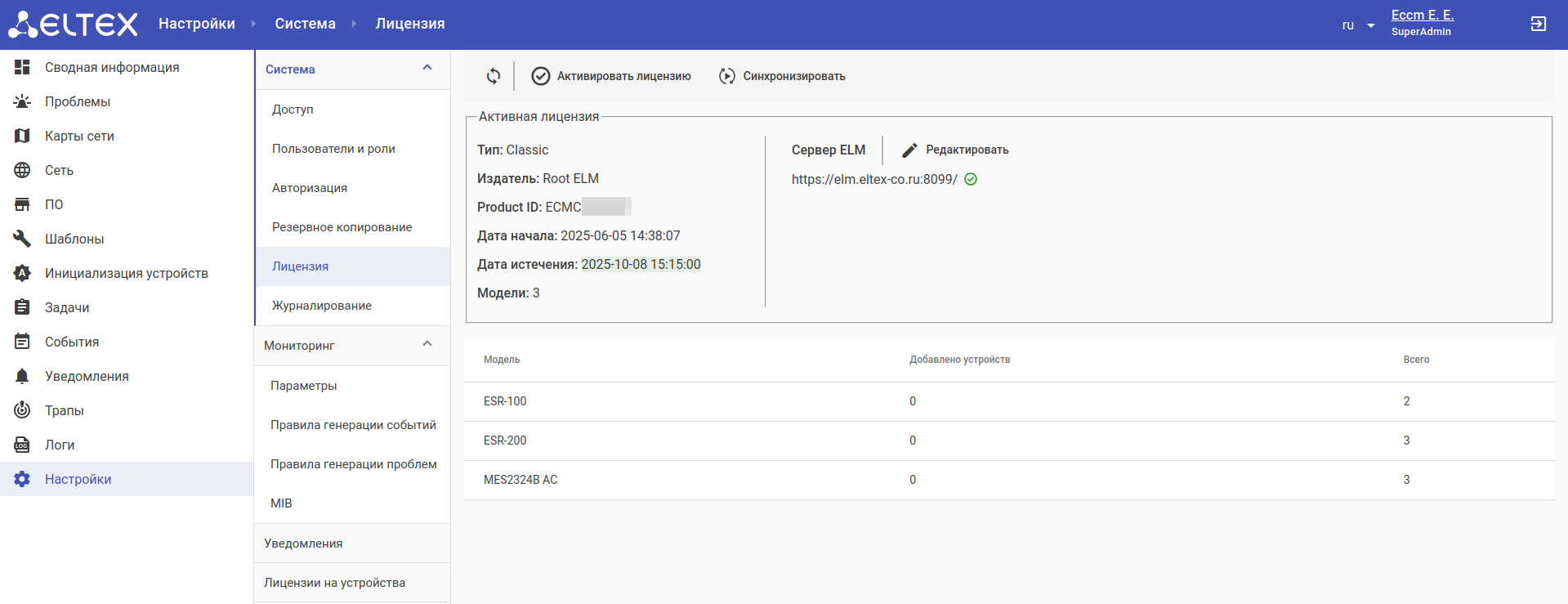Click Активировать лицензию button
Image resolution: width=1568 pixels, height=604 pixels.
(611, 76)
